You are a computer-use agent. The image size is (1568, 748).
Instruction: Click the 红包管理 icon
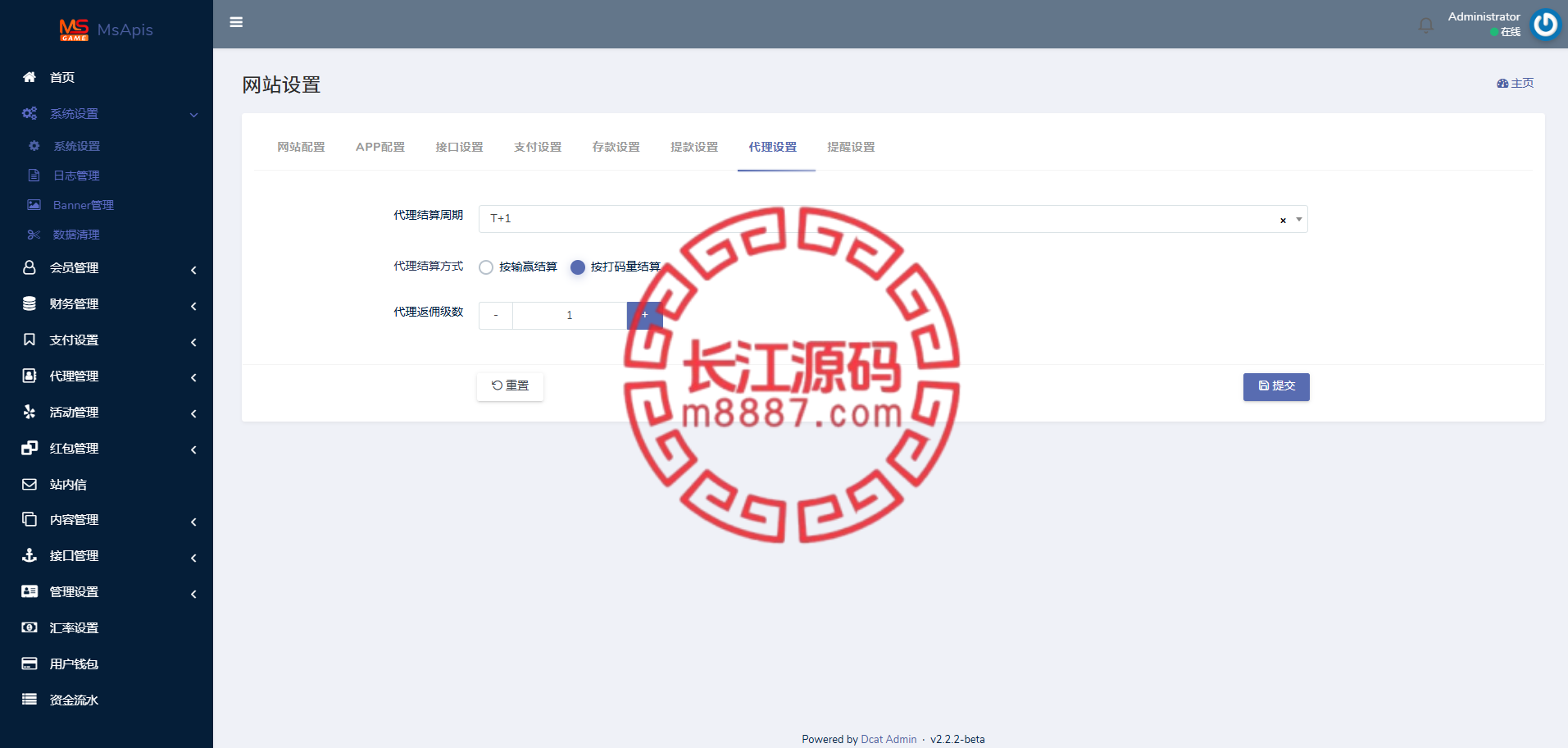point(30,448)
